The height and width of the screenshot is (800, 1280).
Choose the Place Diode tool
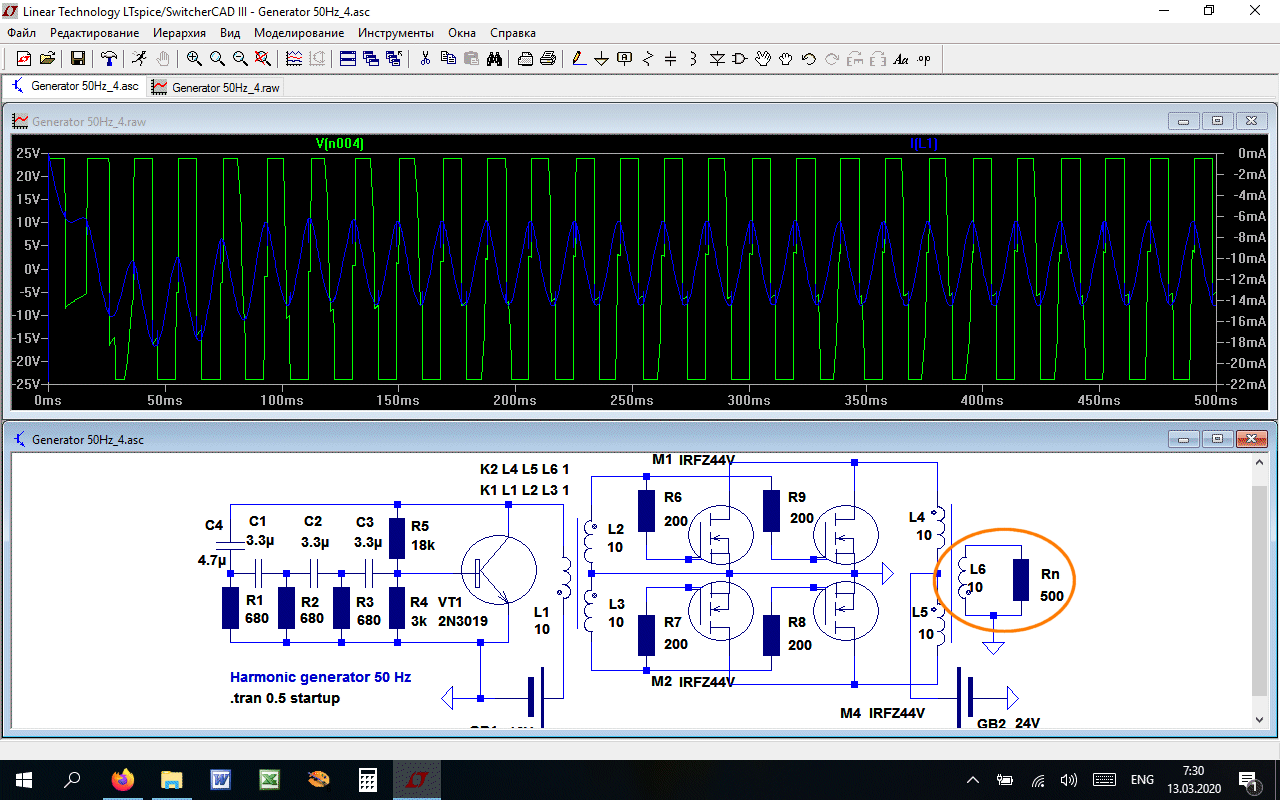coord(717,59)
